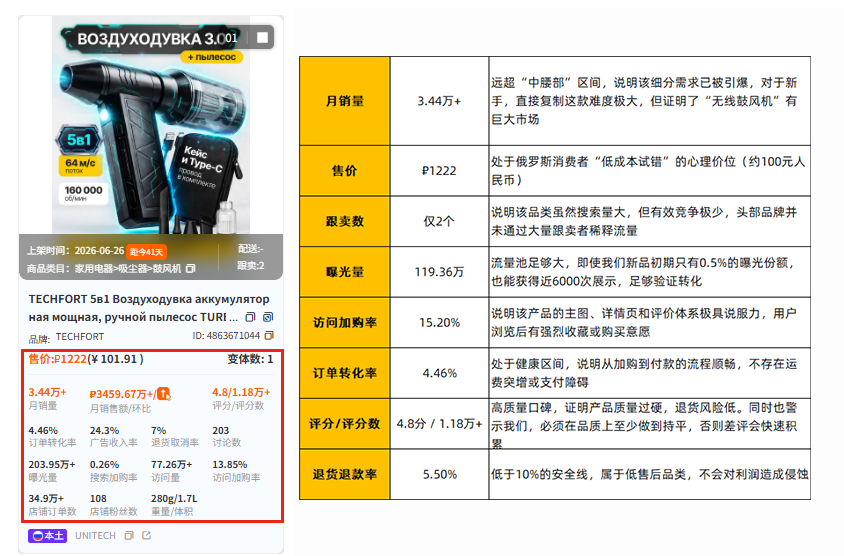Image resolution: width=844 pixels, height=556 pixels.
Task: Click 跟卖:2 on the card
Action: point(251,265)
